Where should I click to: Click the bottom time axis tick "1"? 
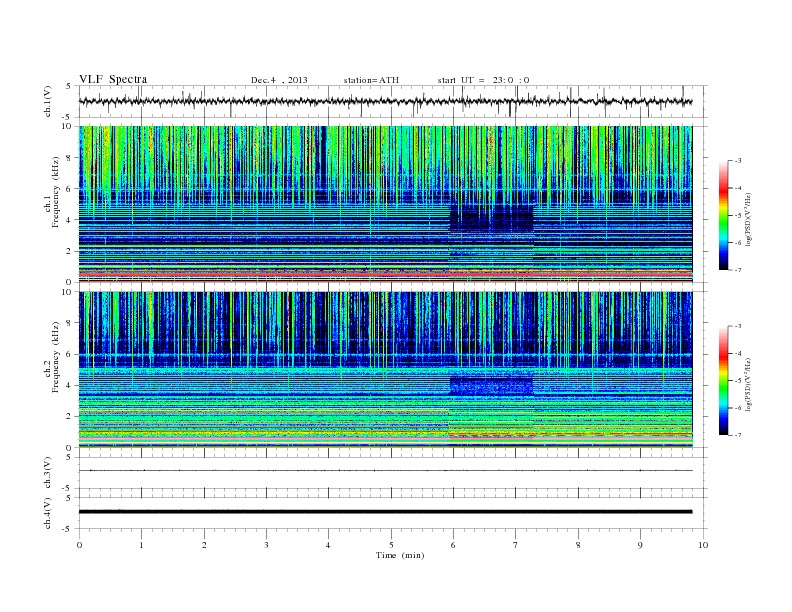pyautogui.click(x=141, y=545)
